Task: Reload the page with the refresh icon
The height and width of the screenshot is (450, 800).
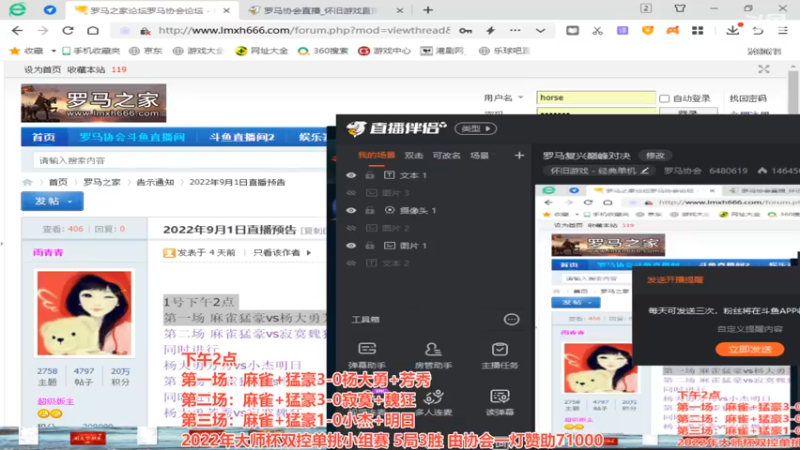Action: click(x=68, y=31)
